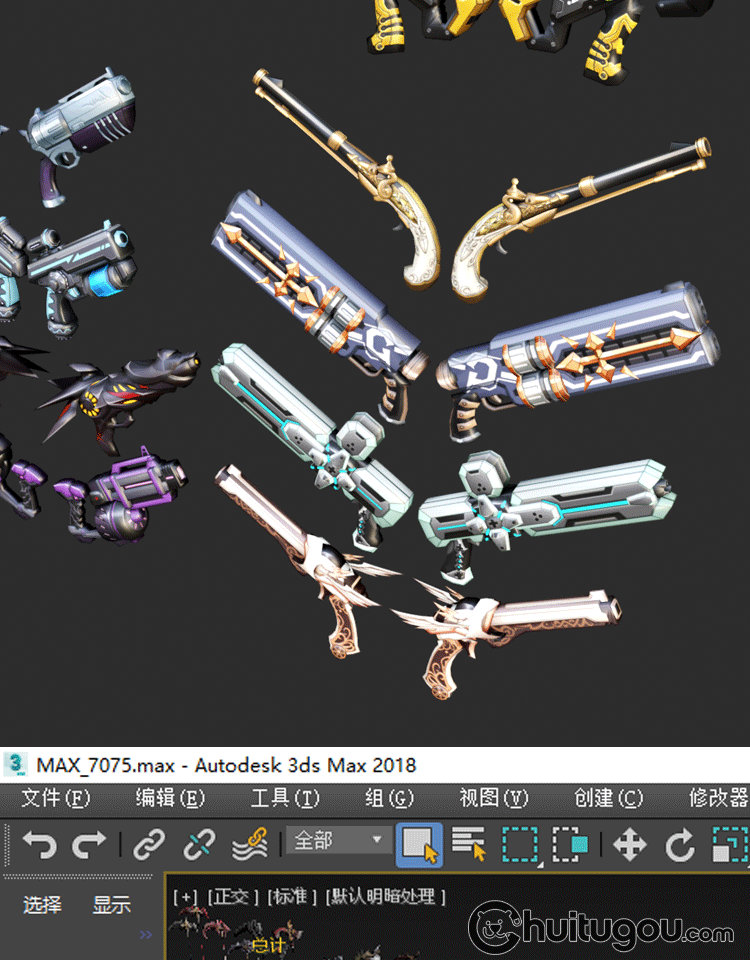Viewport: 750px width, 960px height.
Task: Select the Link tool (chain icon)
Action: click(x=149, y=845)
